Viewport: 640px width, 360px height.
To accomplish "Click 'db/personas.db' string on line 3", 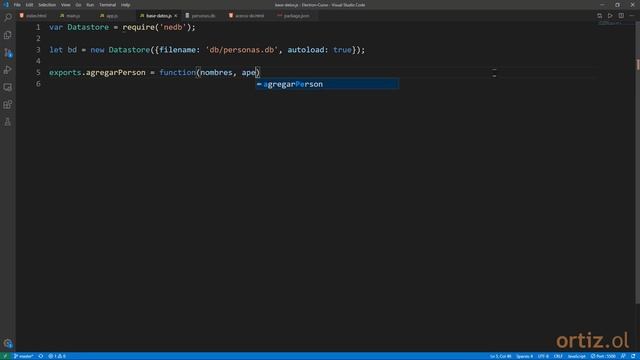I will click(x=241, y=50).
